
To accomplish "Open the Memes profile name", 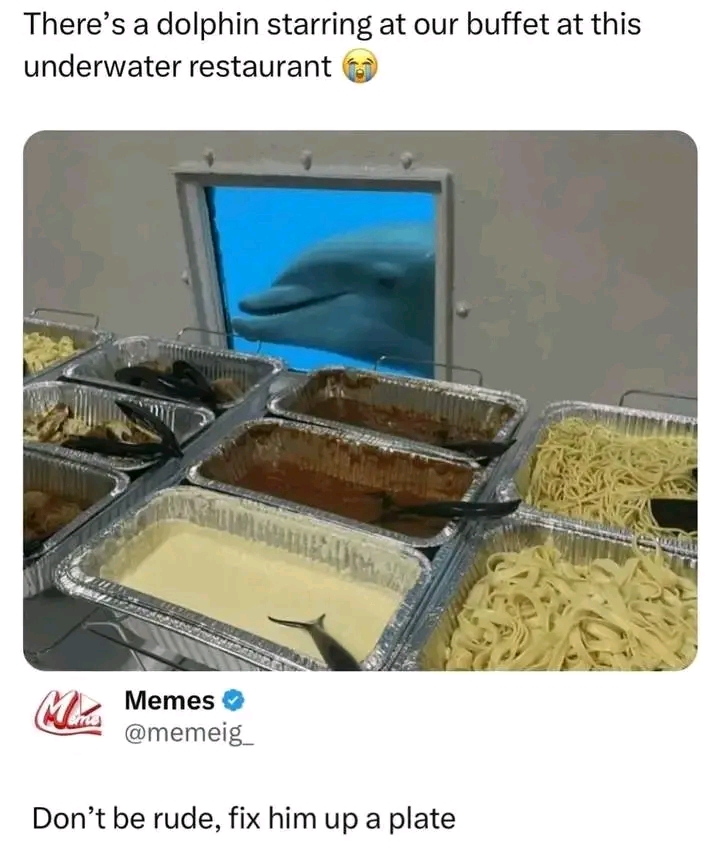I will [169, 701].
